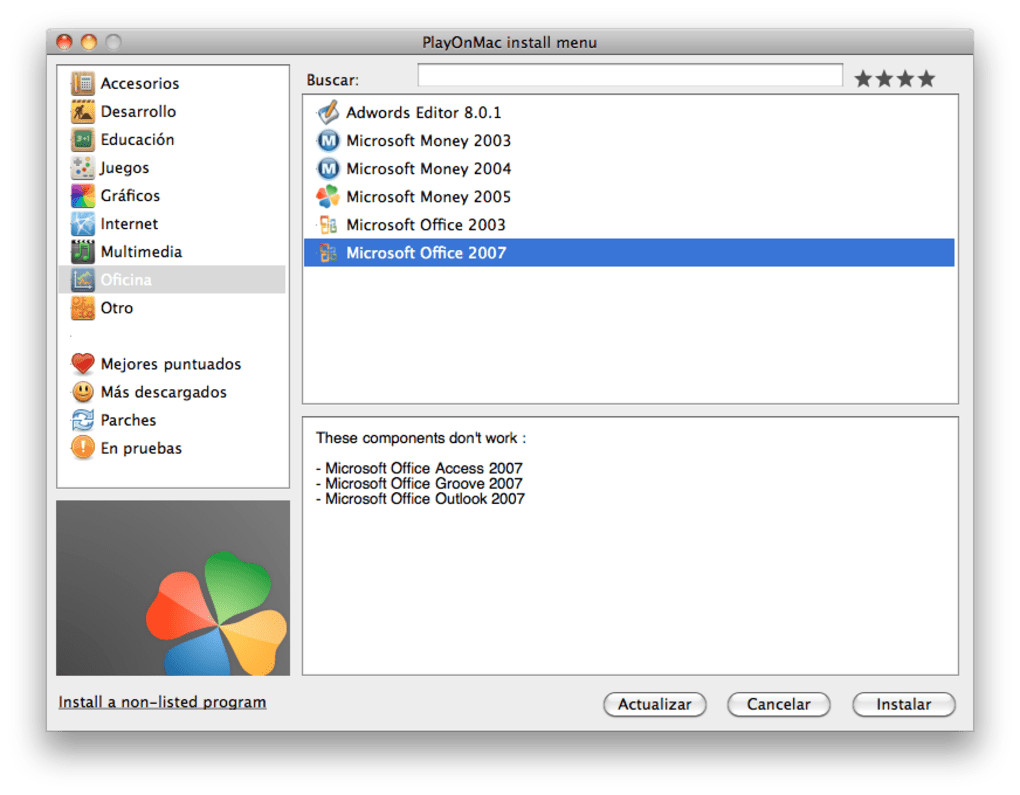Click the En pruebas warning icon
Viewport: 1020px width, 795px height.
(83, 448)
